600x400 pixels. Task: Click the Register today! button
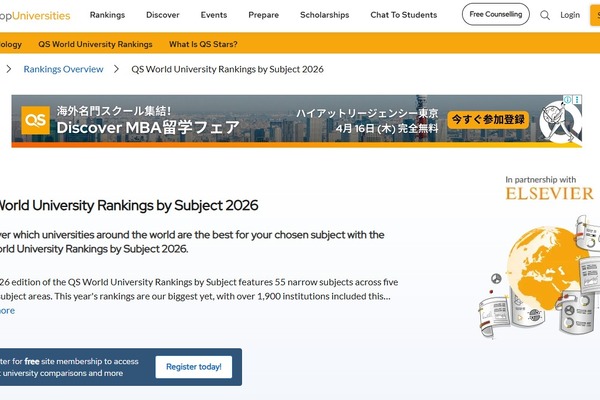click(x=194, y=367)
